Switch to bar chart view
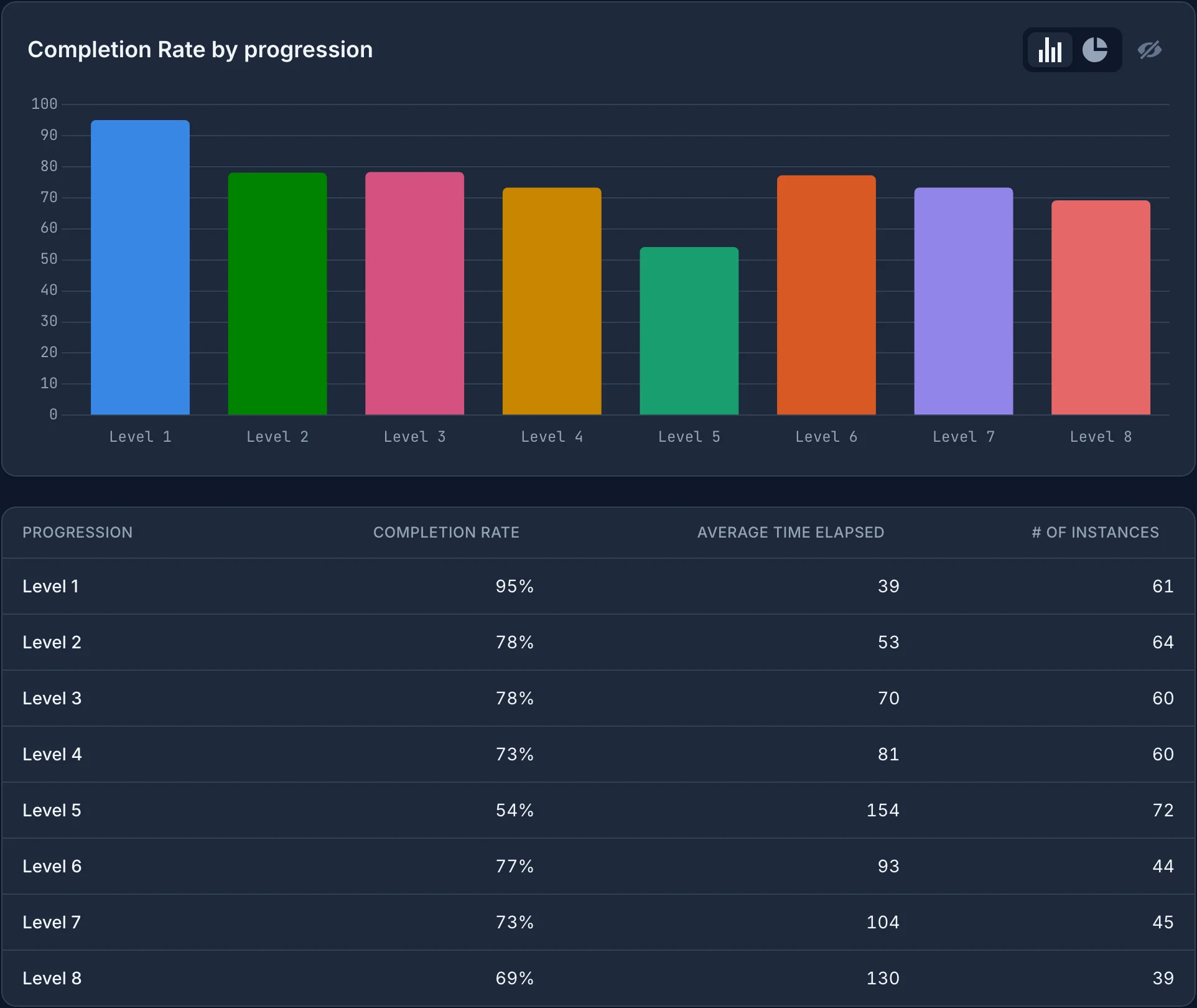The image size is (1197, 1008). [1050, 50]
